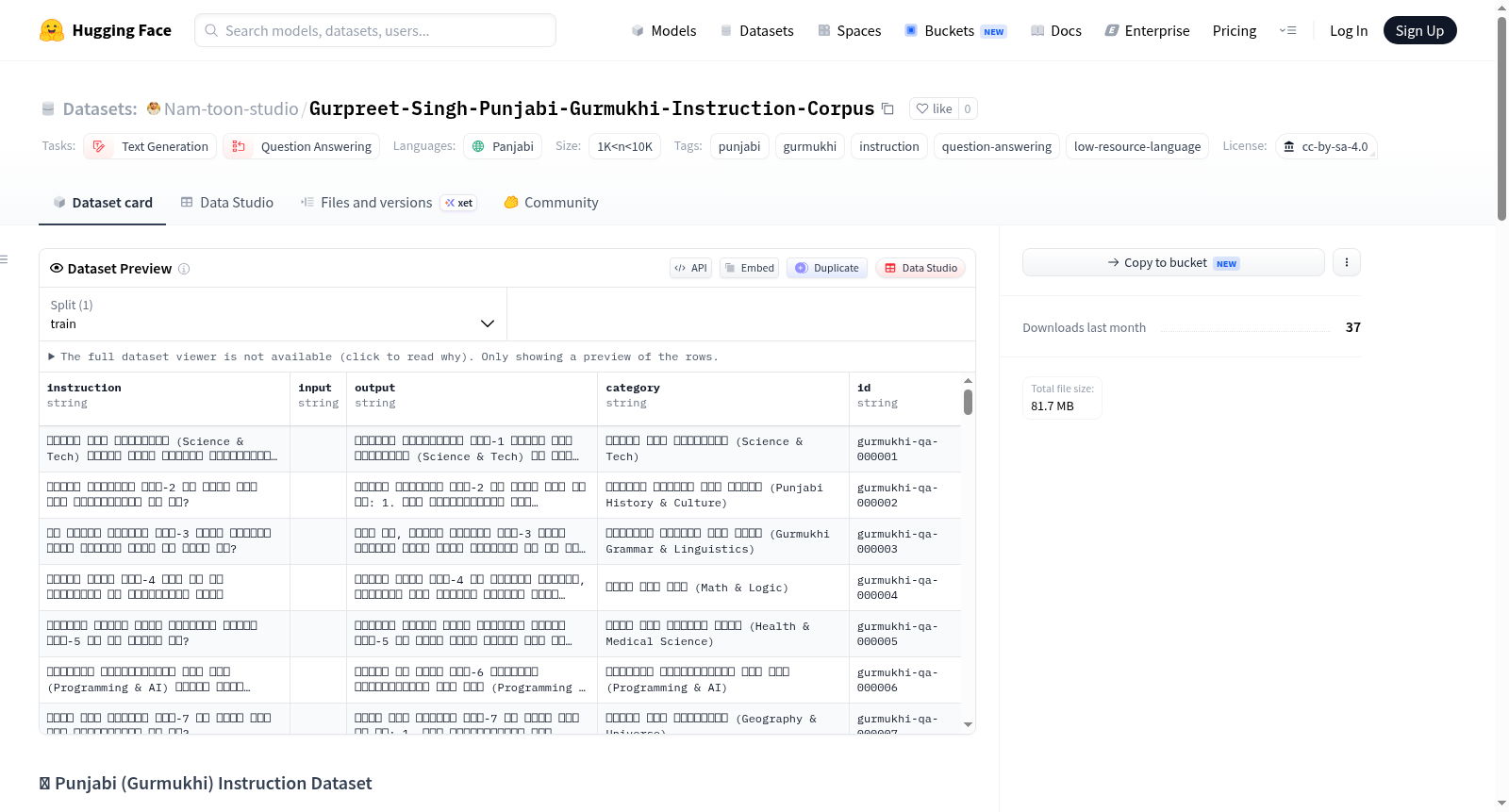Select the Programming & AI category cell

tap(723, 680)
